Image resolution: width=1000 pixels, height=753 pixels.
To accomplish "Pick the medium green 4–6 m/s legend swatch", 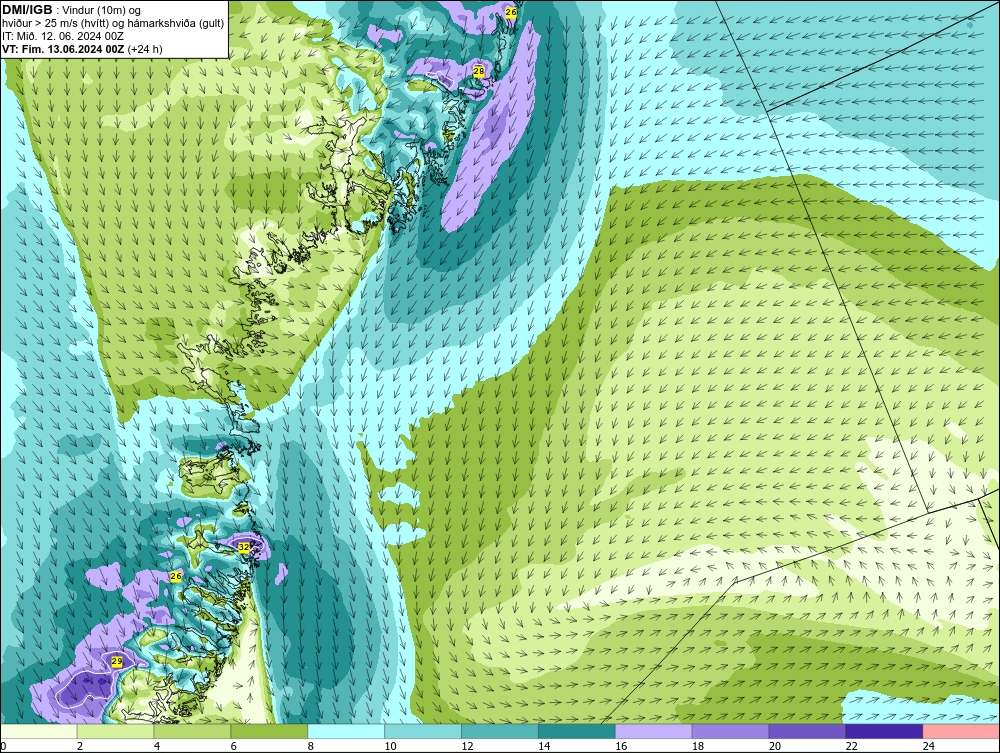I will pos(193,731).
